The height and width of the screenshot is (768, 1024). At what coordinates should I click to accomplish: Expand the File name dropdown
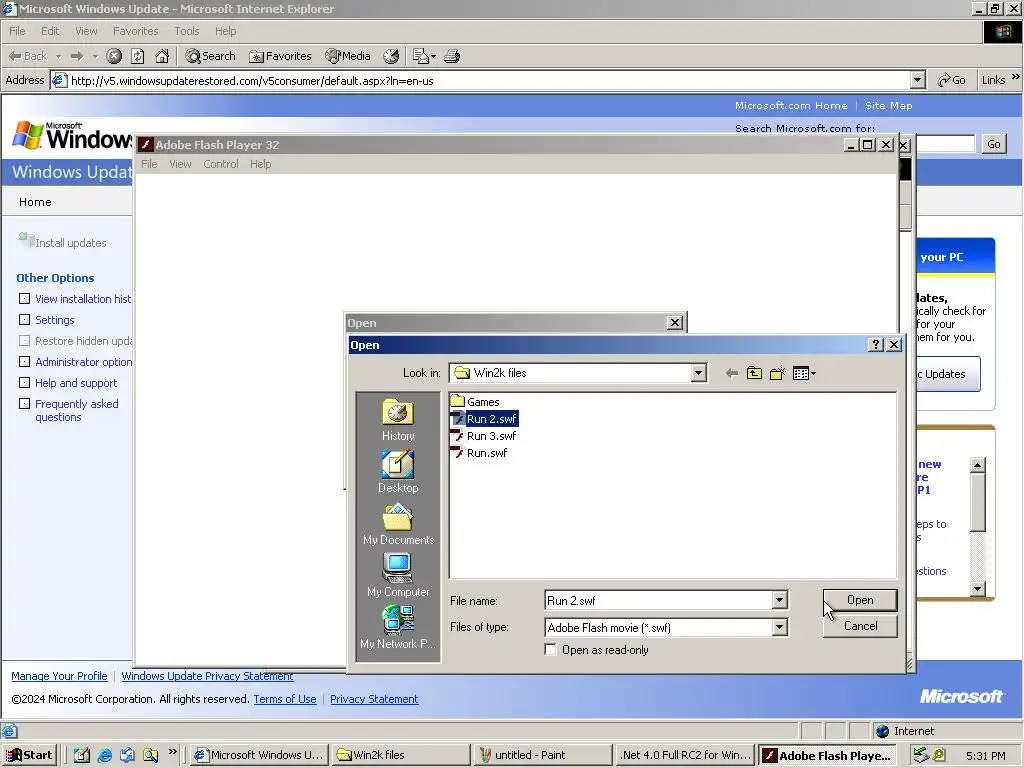pyautogui.click(x=779, y=600)
